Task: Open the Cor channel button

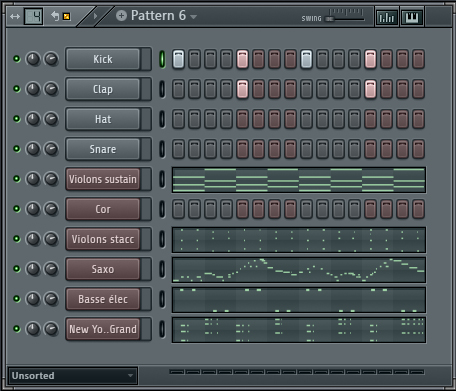Action: 103,209
